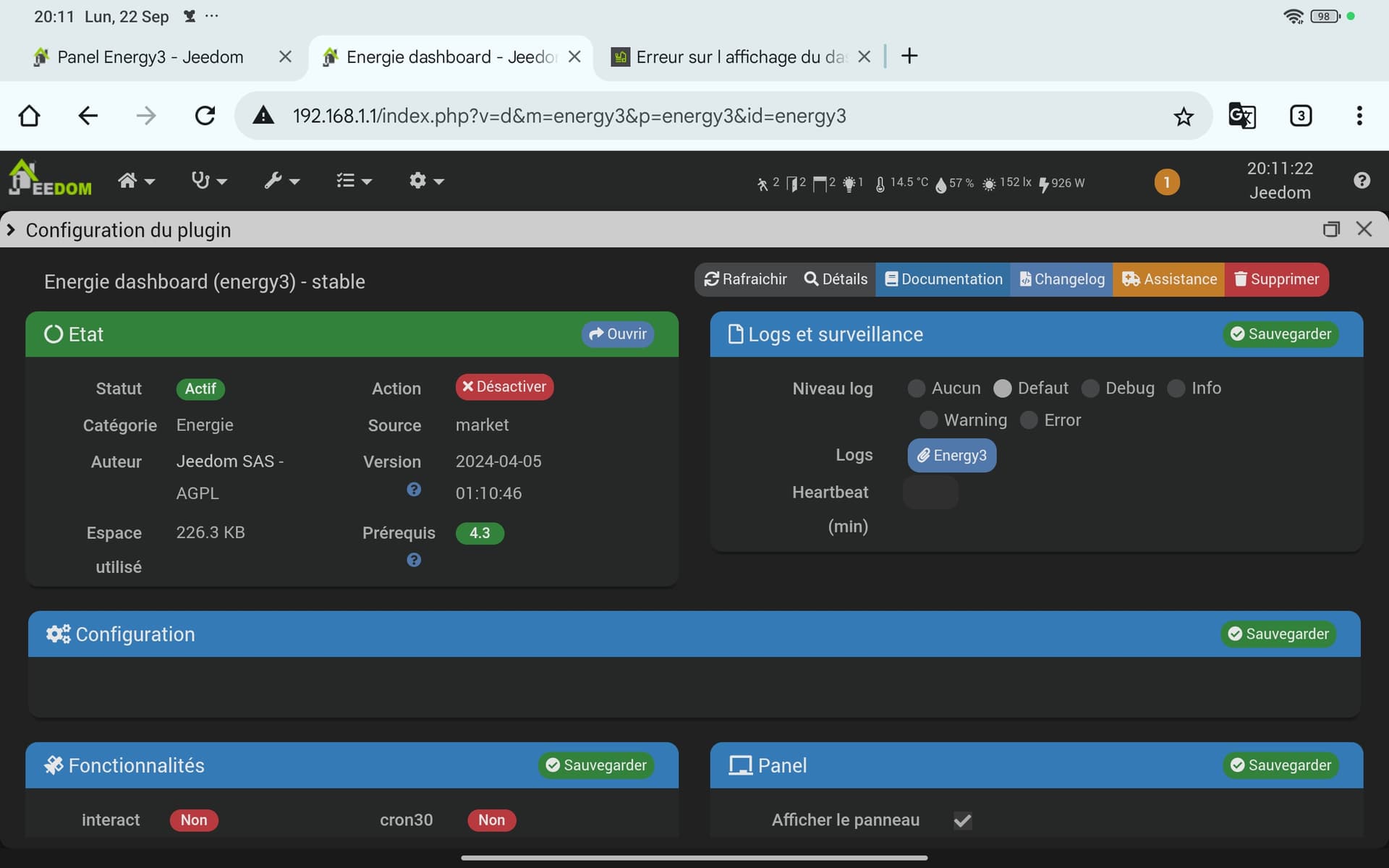
Task: Click the Jeedom logo icon
Action: click(x=49, y=179)
